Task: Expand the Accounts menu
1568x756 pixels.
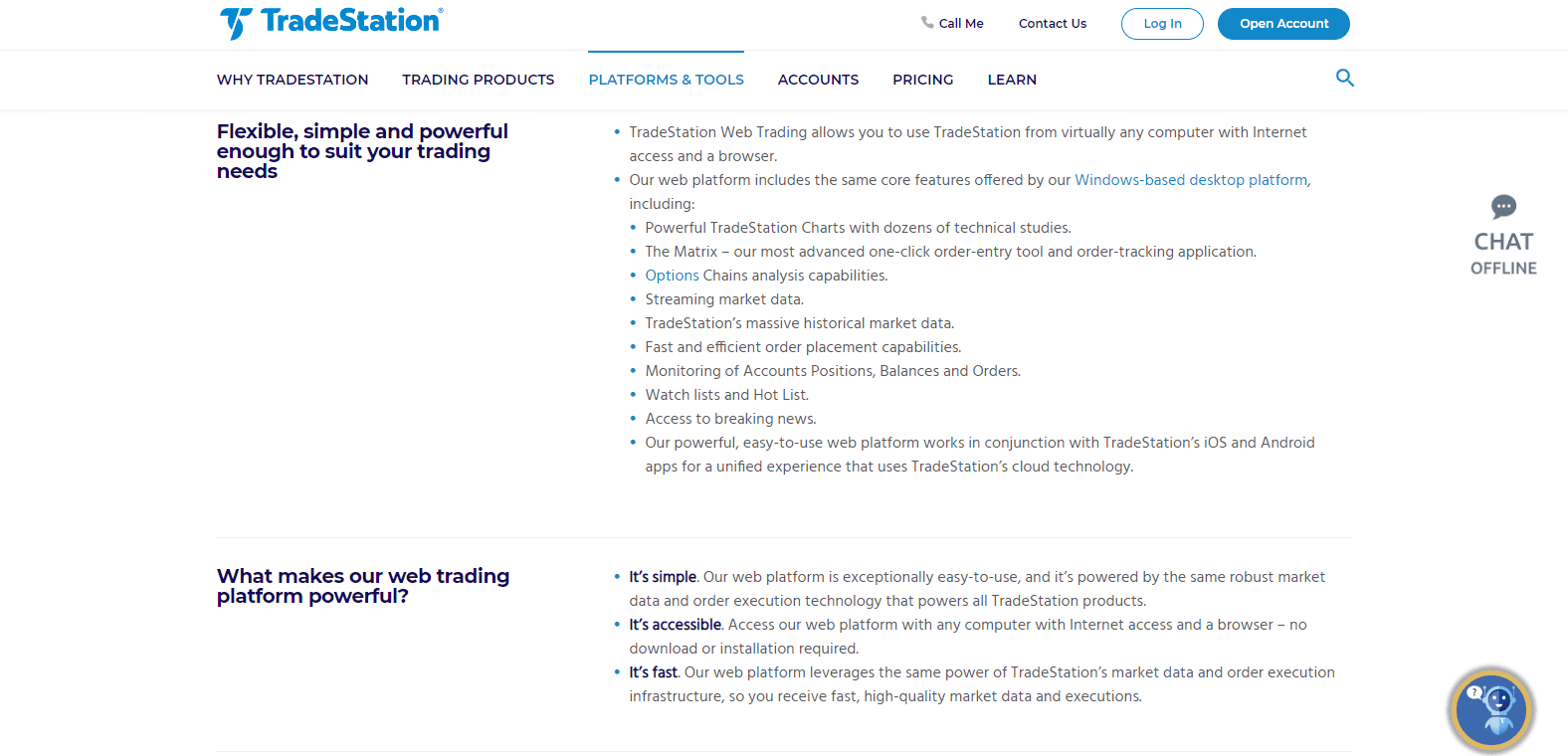Action: tap(818, 80)
